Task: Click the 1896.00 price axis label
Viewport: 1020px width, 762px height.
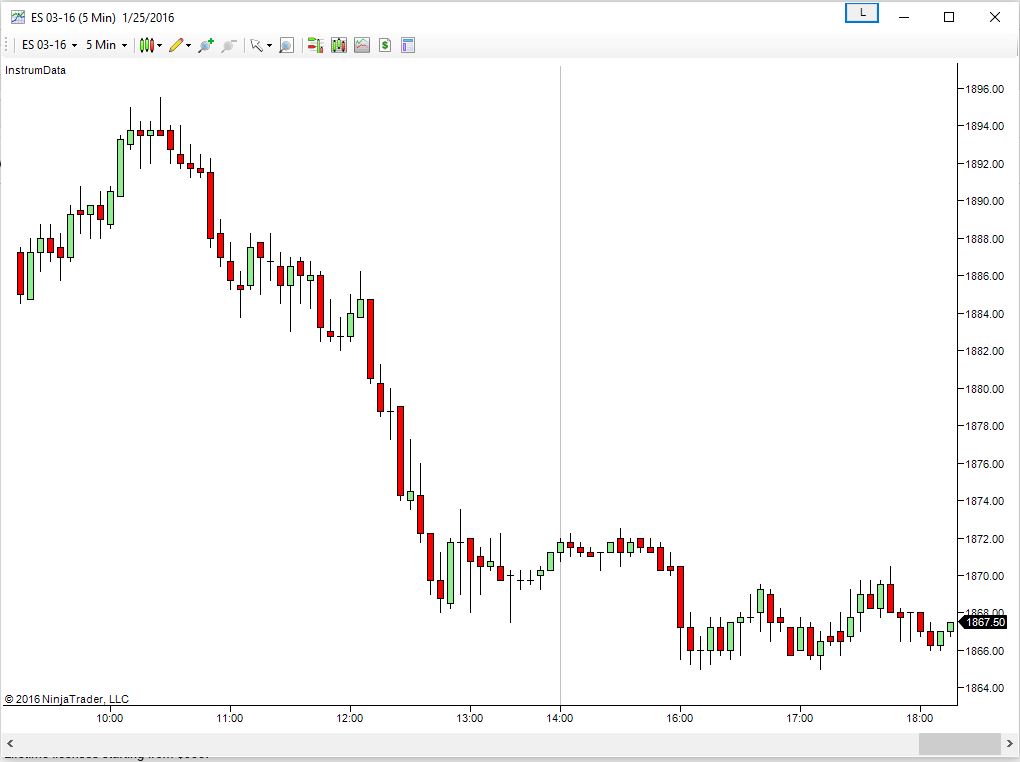Action: coord(984,89)
